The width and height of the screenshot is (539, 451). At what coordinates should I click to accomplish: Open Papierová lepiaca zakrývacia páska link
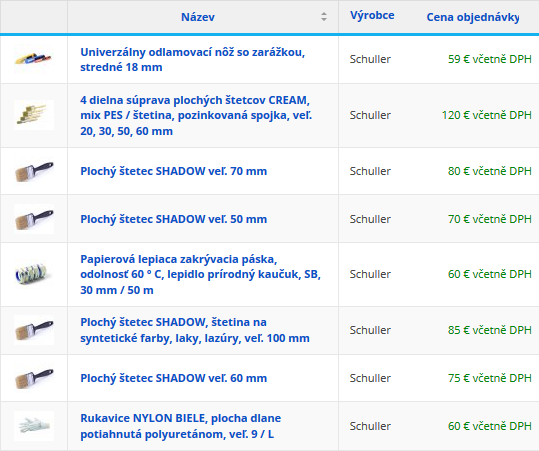(x=200, y=274)
